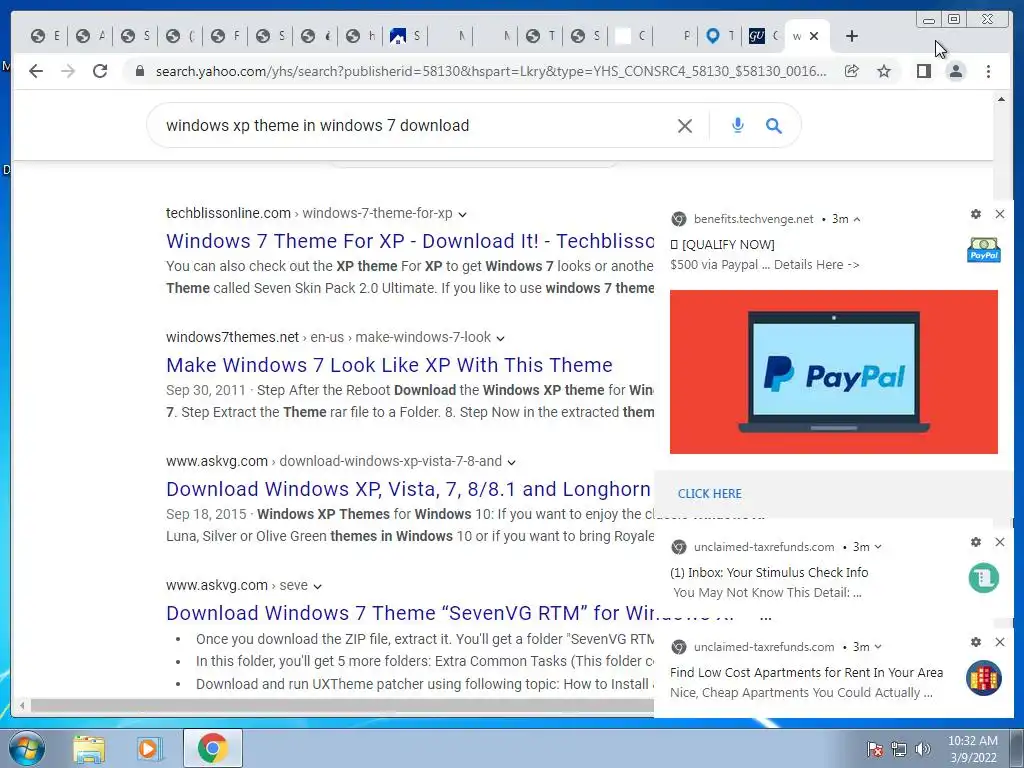The height and width of the screenshot is (768, 1024).
Task: Click the PayPal laptop ad image
Action: 833,372
